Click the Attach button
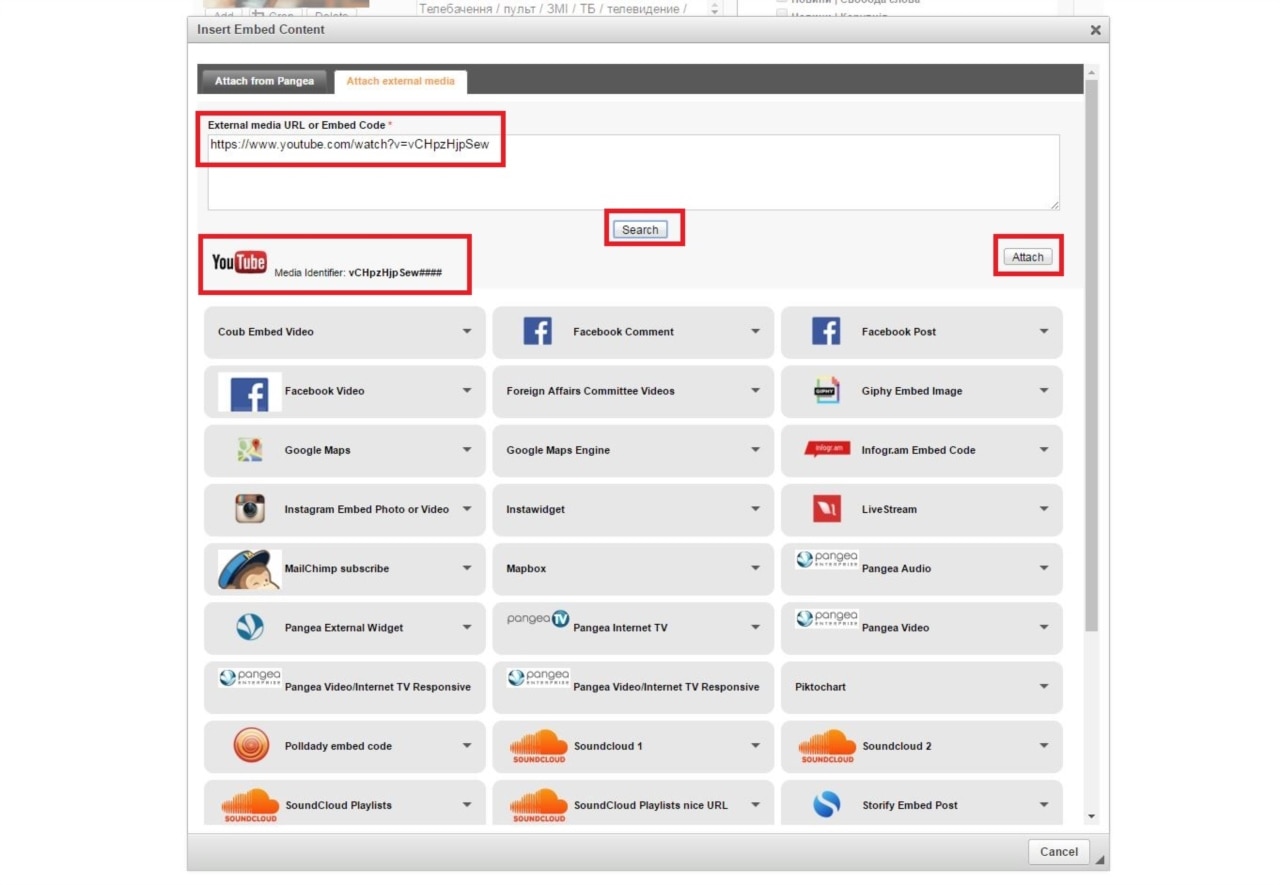The width and height of the screenshot is (1280, 885). (1028, 257)
